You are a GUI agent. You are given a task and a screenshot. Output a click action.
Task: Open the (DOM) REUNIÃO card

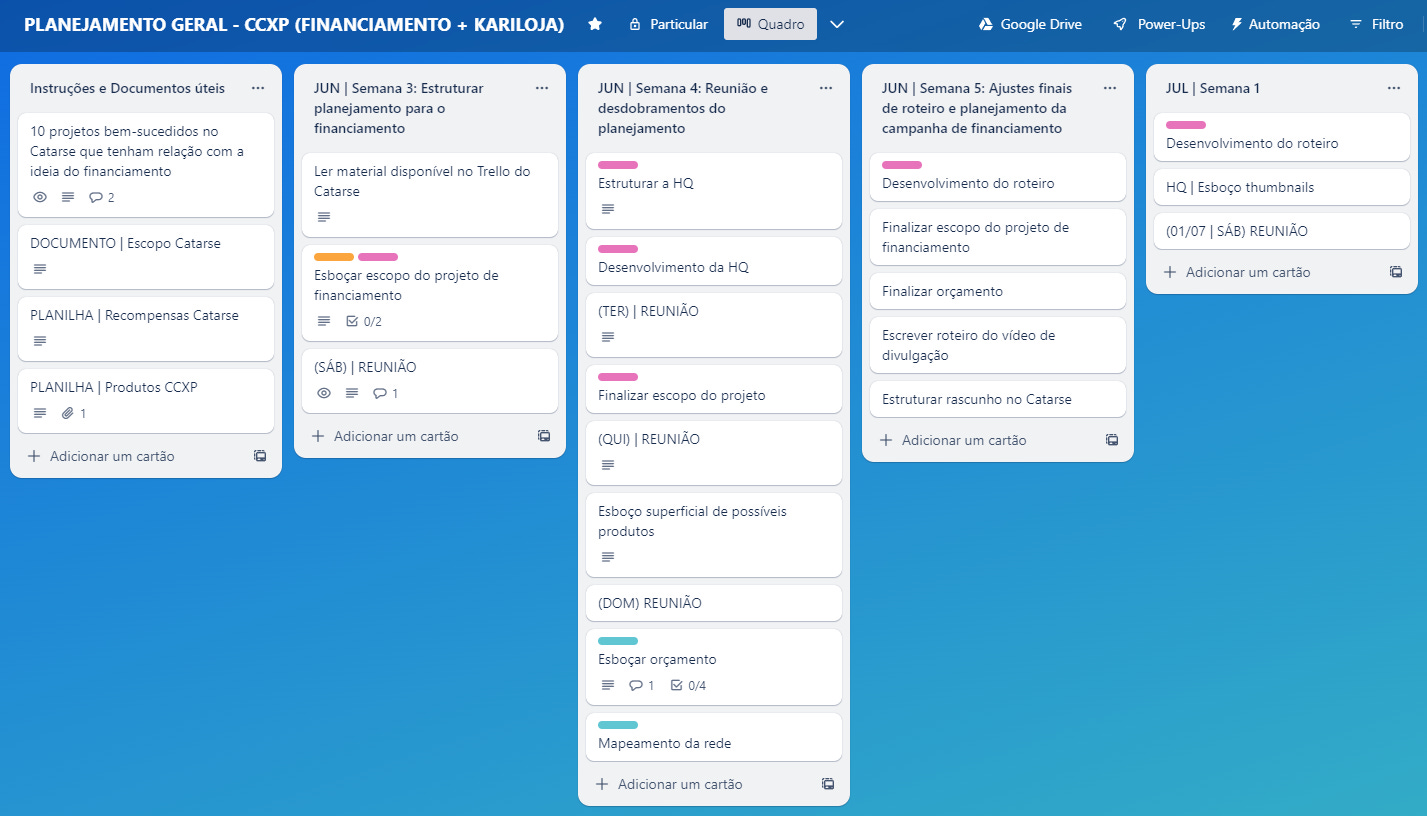[x=714, y=603]
